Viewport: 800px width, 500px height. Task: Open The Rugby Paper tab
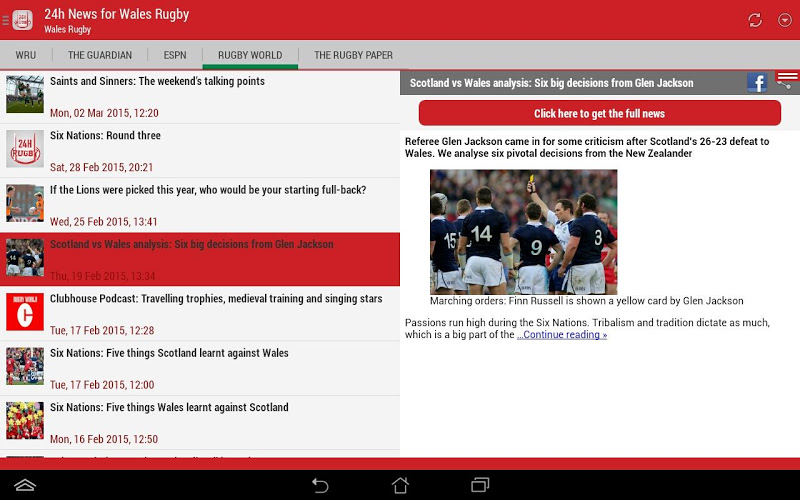[354, 55]
